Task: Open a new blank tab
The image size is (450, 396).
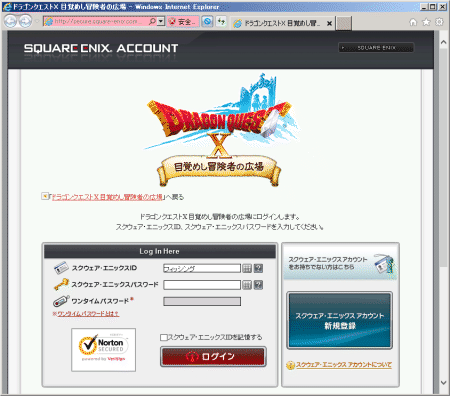Action: [x=343, y=23]
